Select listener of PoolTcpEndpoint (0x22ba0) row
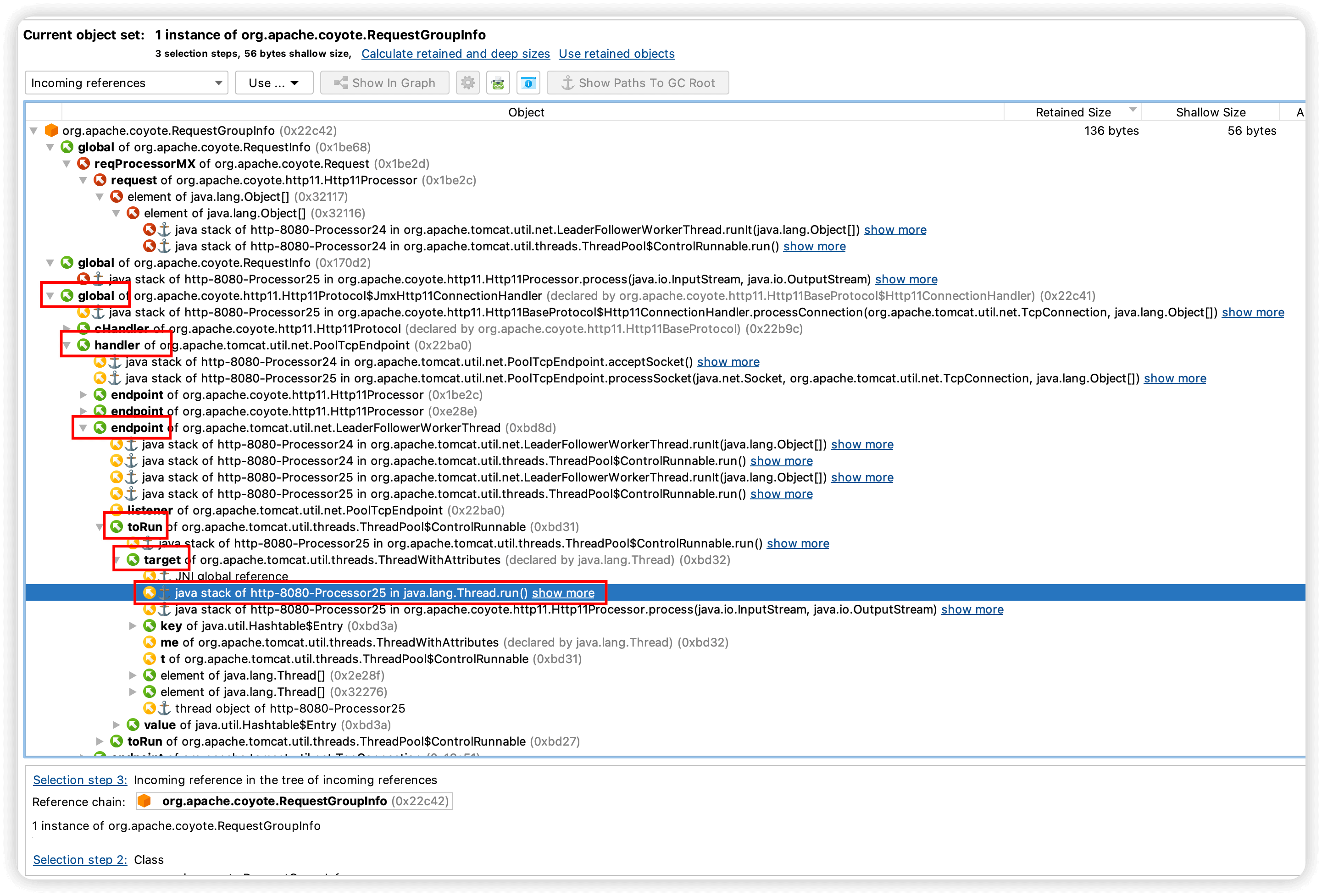1322x896 pixels. click(x=665, y=510)
